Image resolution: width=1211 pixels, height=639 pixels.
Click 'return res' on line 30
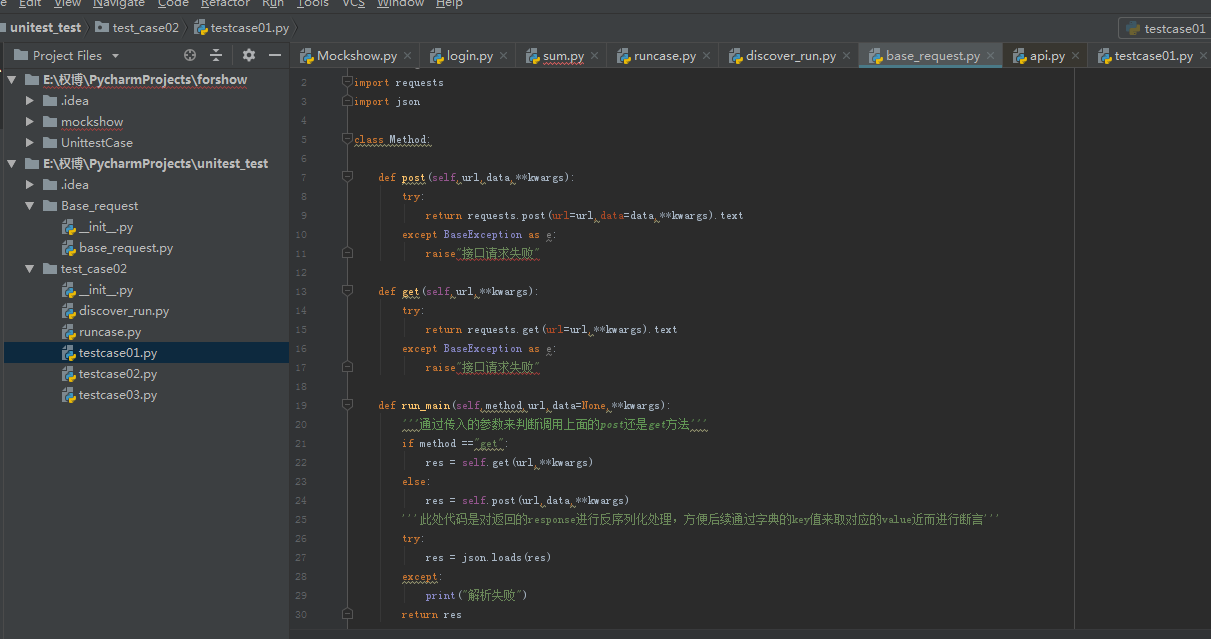[432, 614]
